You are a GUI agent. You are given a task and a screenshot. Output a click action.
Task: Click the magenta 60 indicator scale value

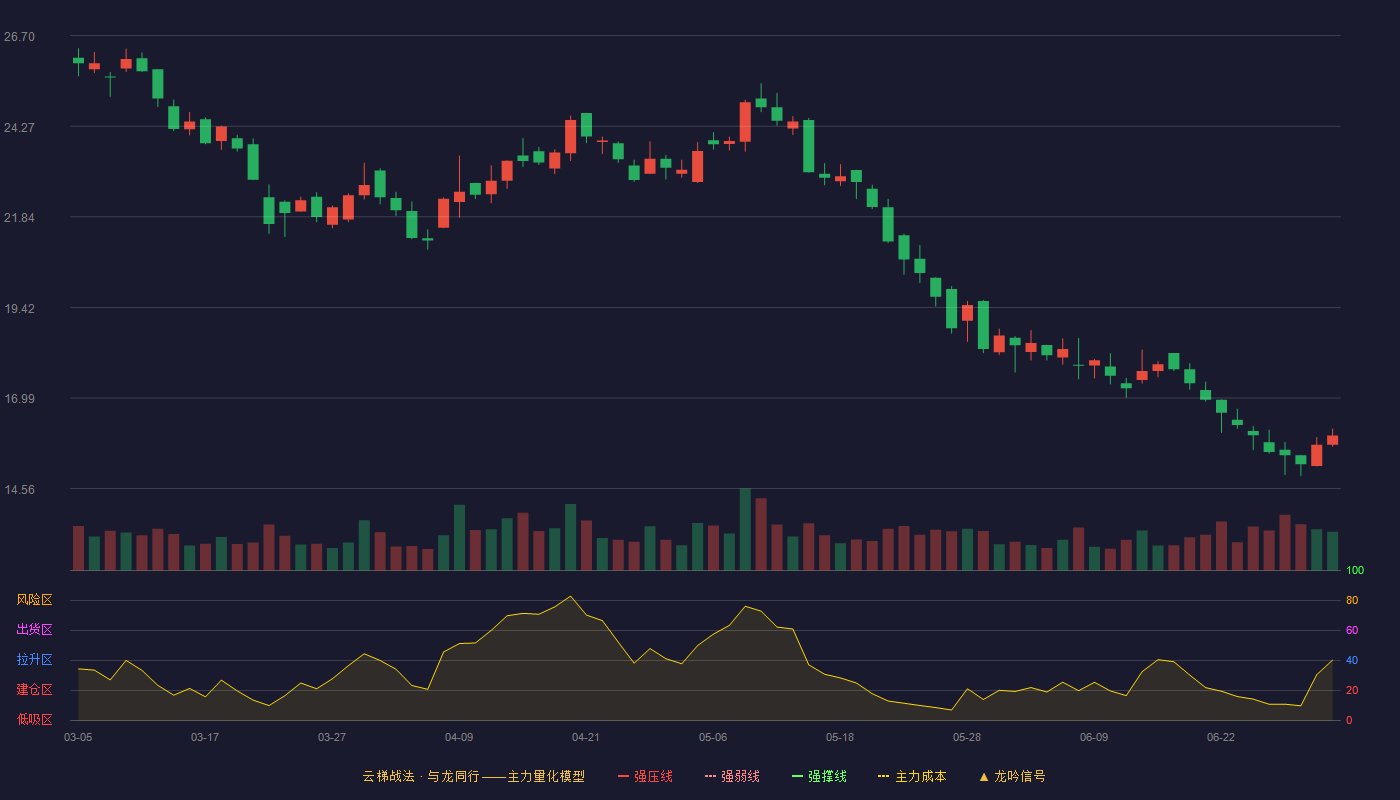pyautogui.click(x=1352, y=631)
